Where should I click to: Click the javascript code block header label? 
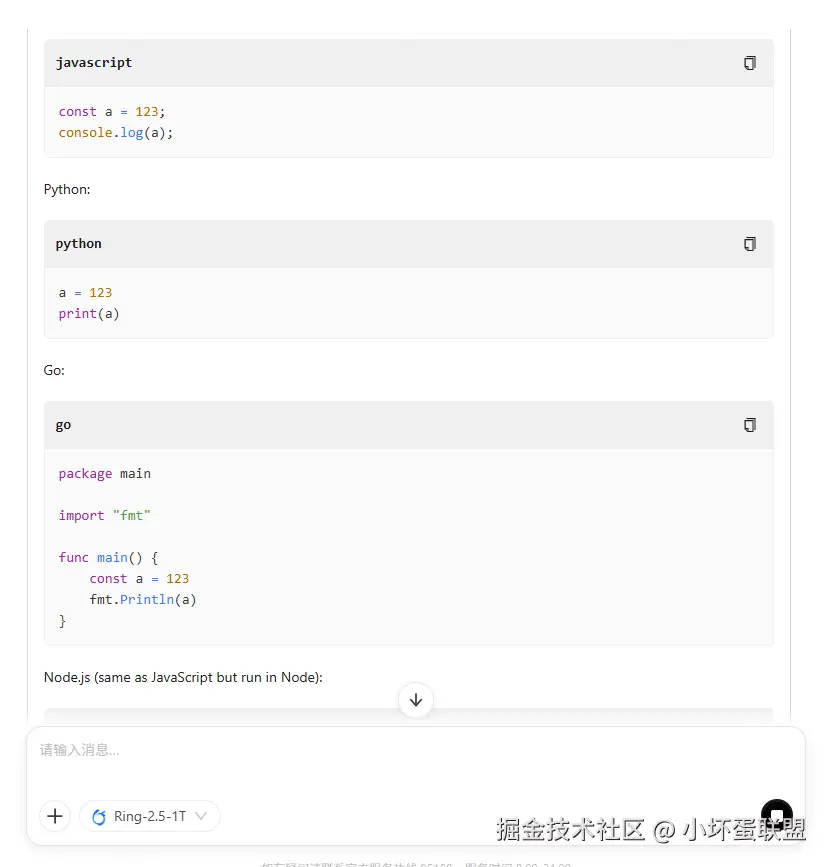[94, 63]
